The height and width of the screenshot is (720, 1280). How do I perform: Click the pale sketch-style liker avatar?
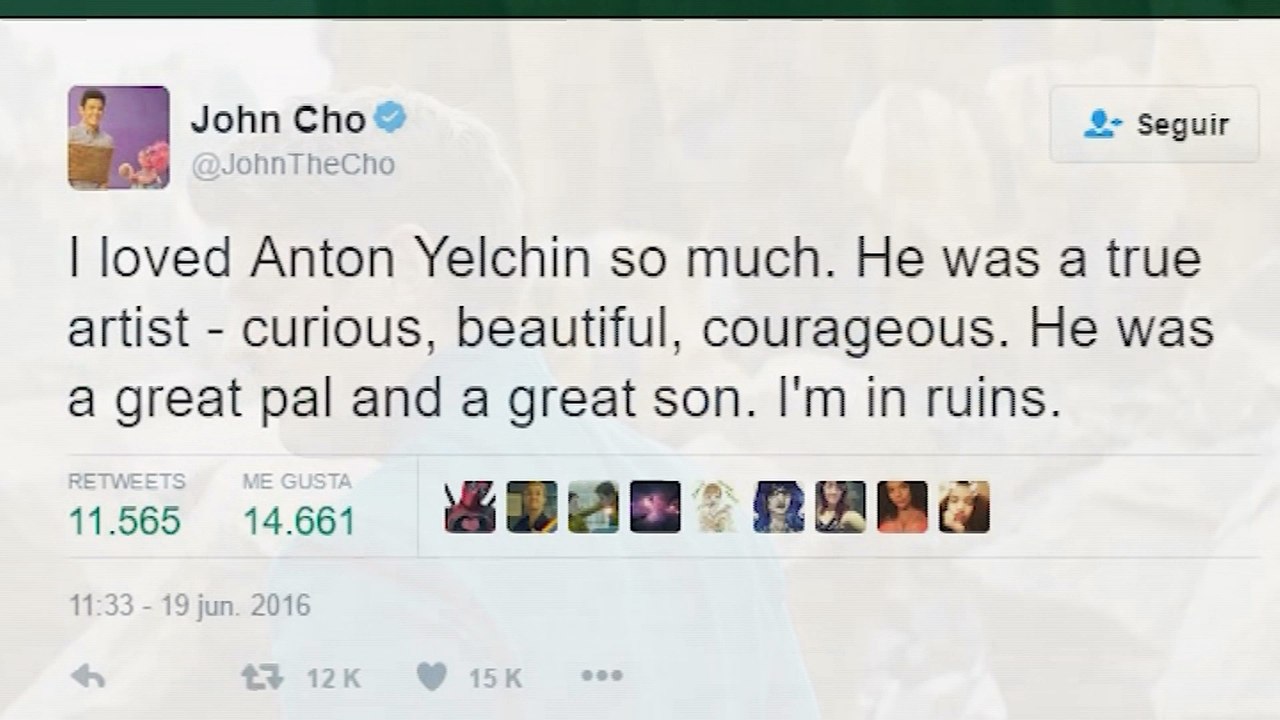[717, 507]
